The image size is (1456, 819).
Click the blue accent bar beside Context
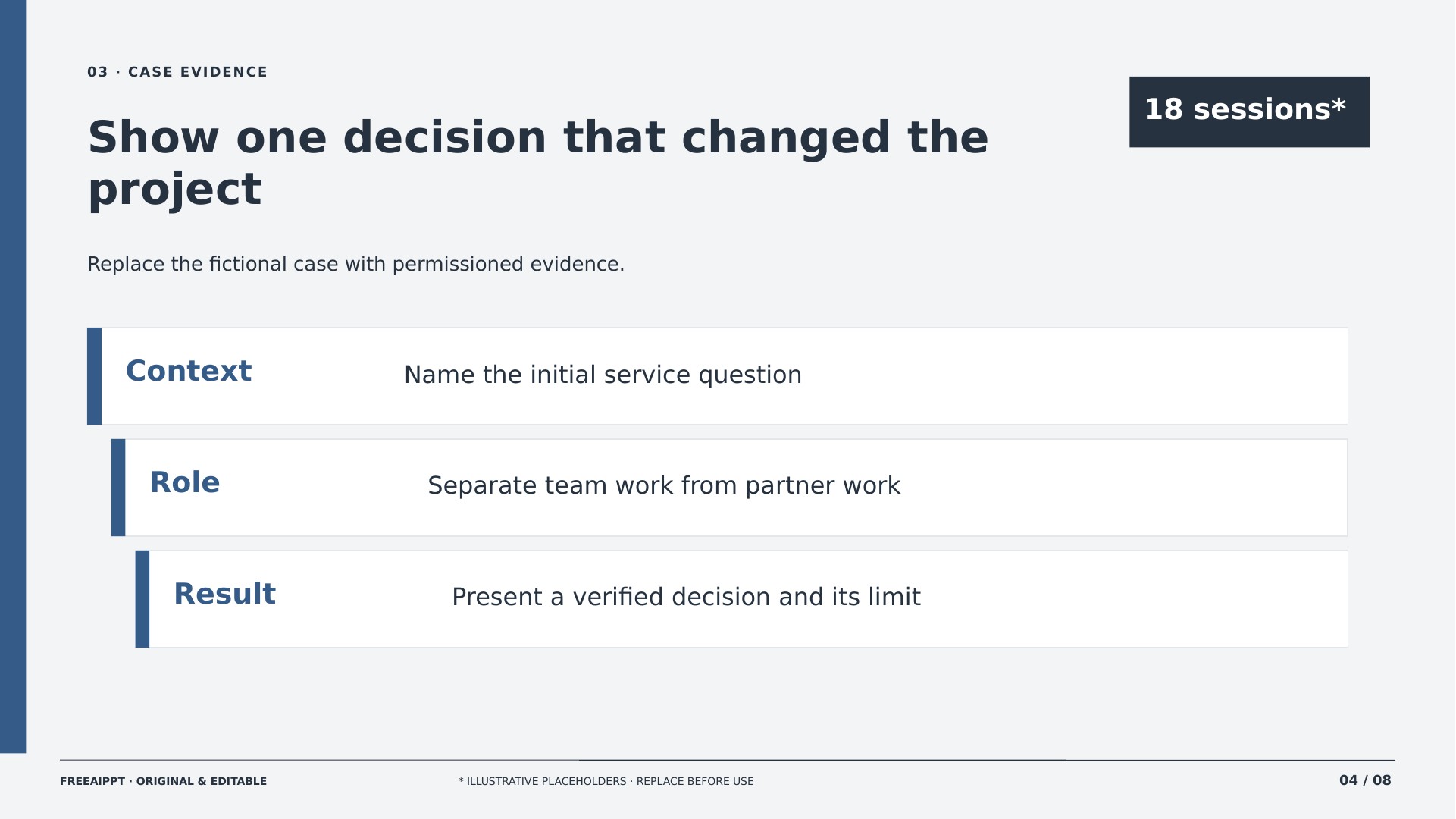click(x=94, y=376)
